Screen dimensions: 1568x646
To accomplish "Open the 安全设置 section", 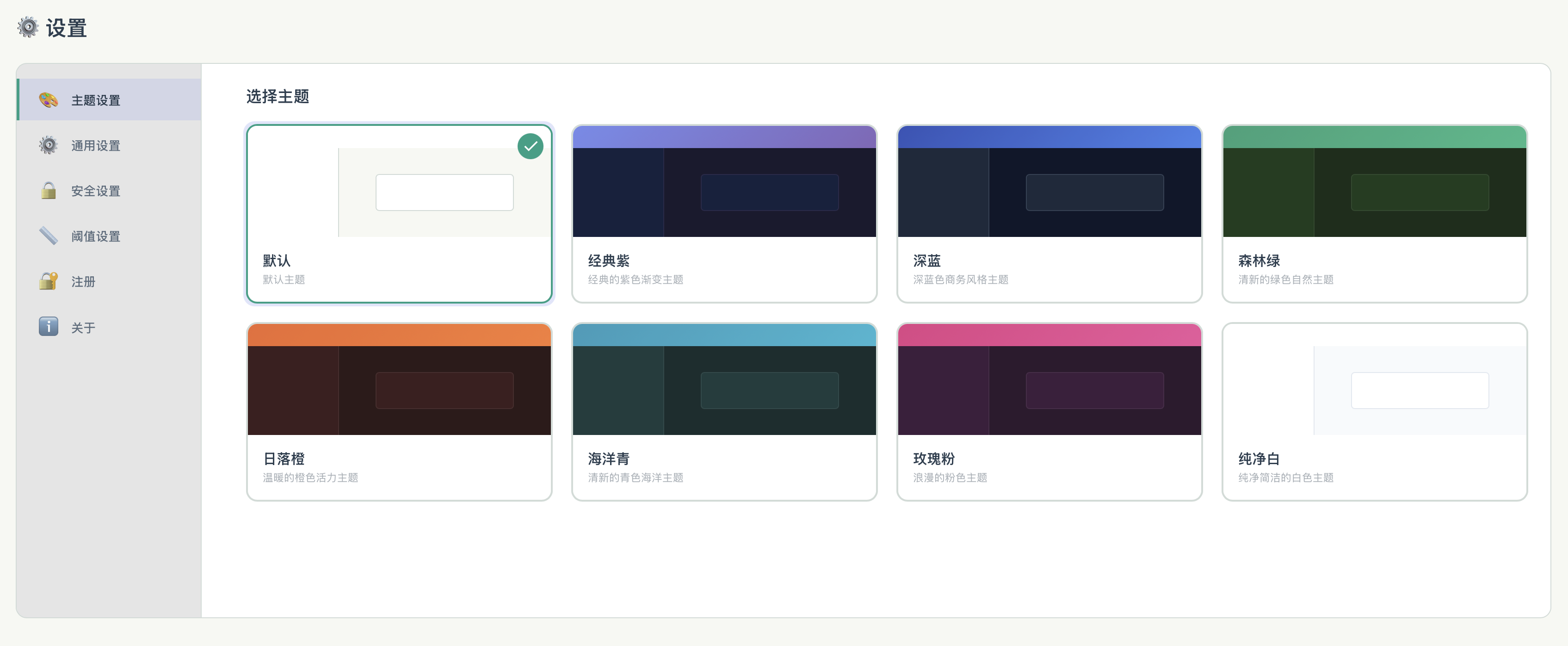I will [109, 191].
